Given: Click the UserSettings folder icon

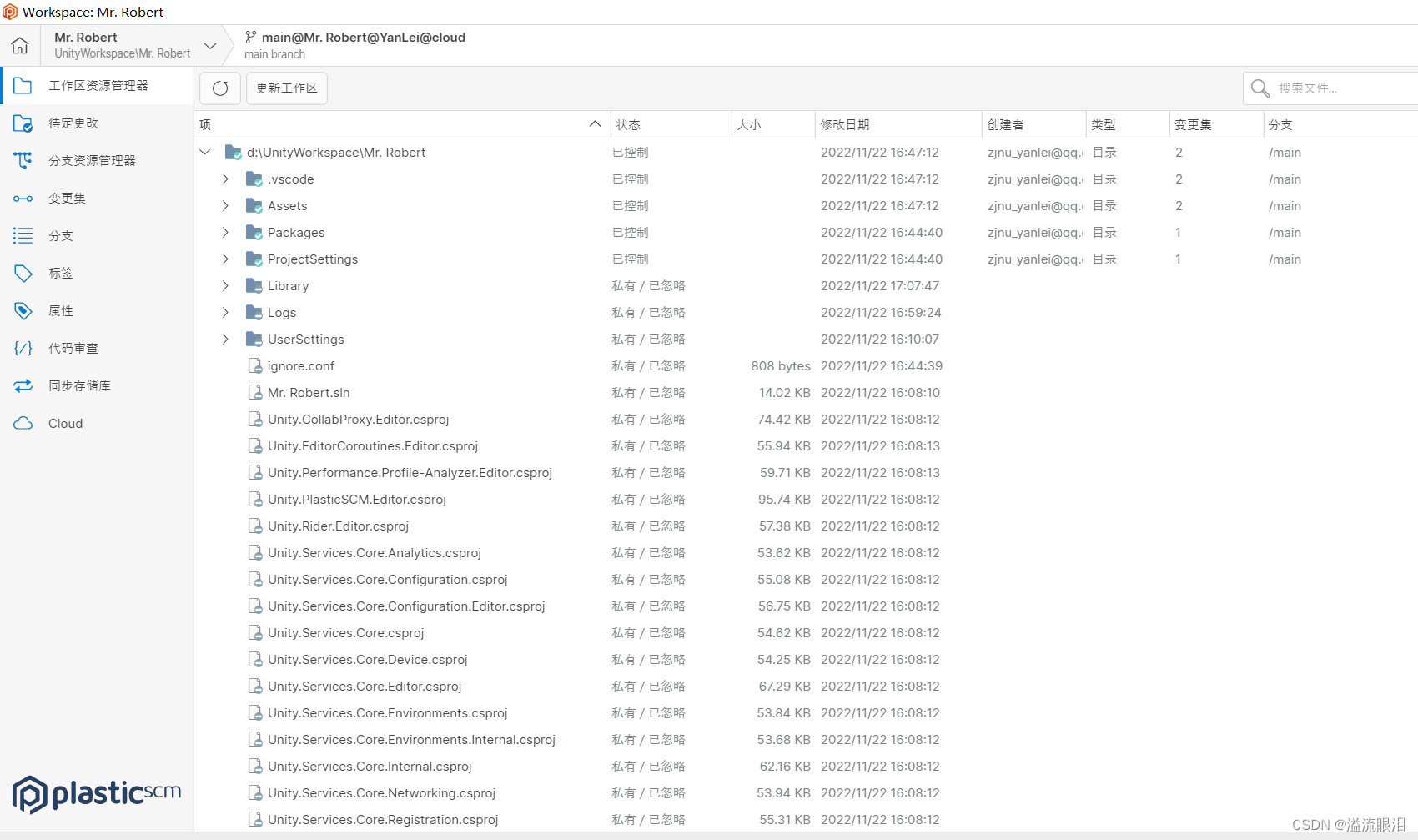Looking at the screenshot, I should [x=254, y=340].
